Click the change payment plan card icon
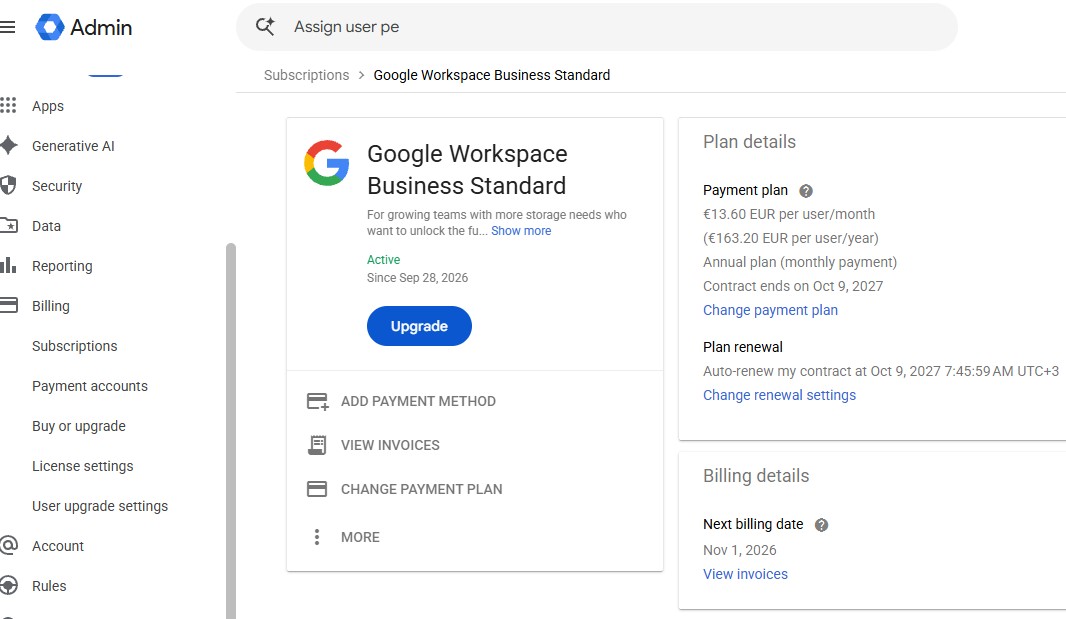1066x619 pixels. [x=317, y=489]
